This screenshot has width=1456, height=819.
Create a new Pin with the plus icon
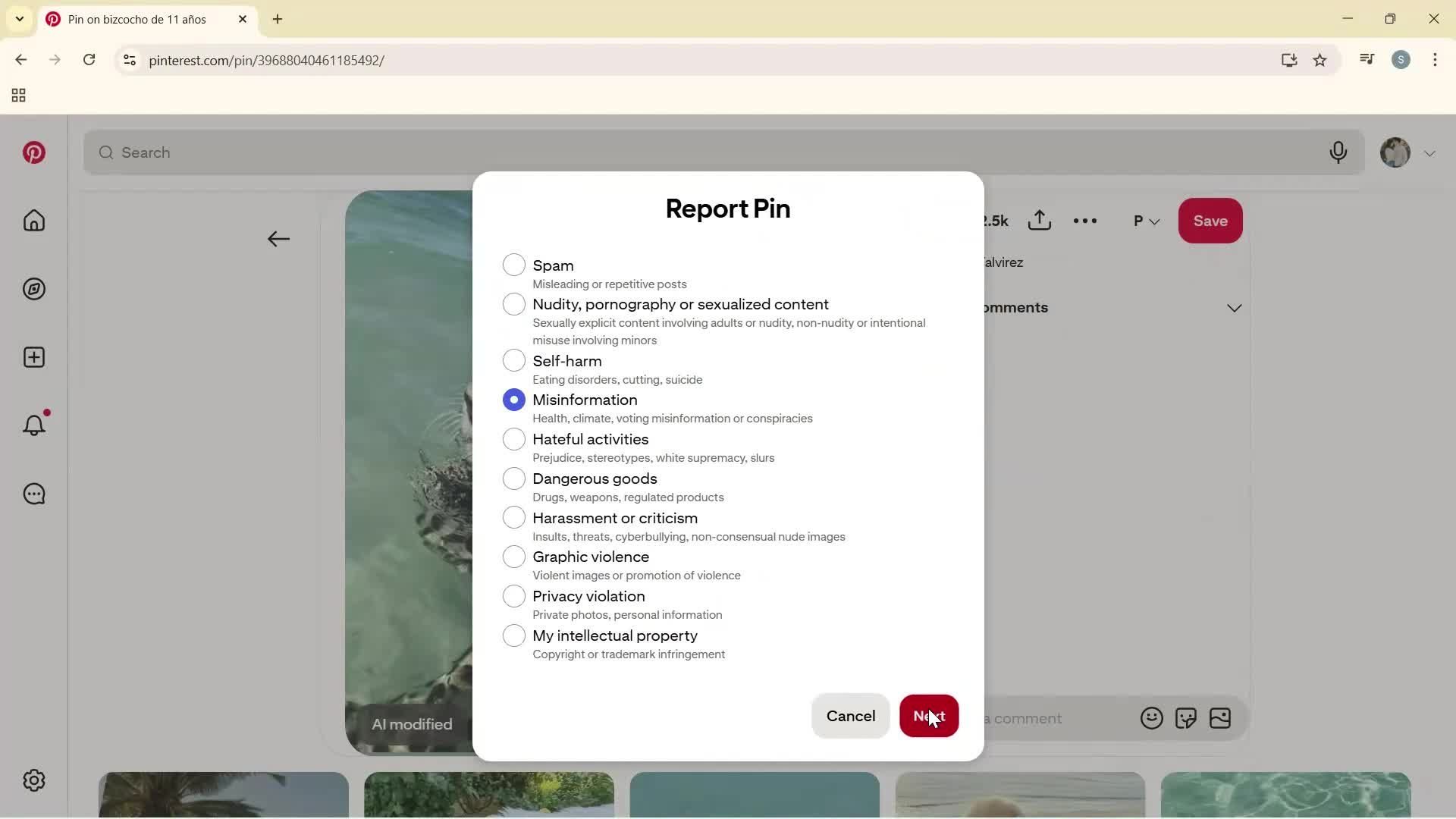coord(34,357)
